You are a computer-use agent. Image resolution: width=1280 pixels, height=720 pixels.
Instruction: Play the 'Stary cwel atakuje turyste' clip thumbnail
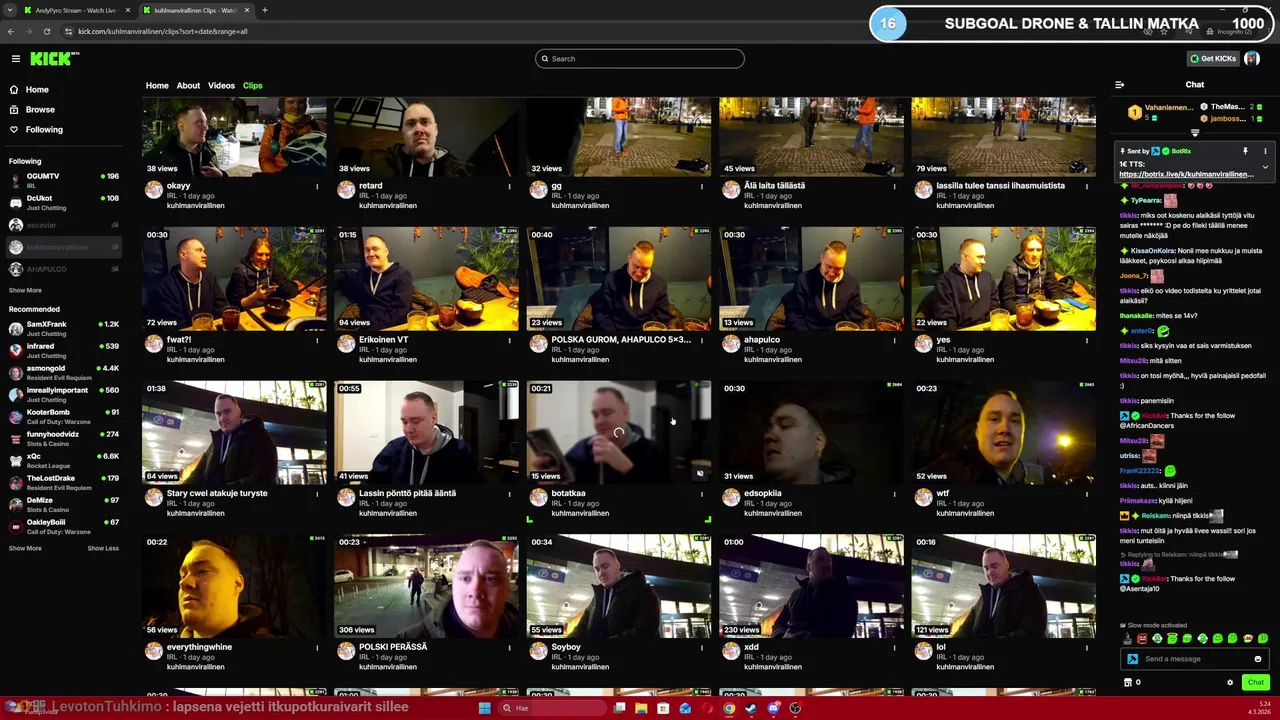point(234,432)
